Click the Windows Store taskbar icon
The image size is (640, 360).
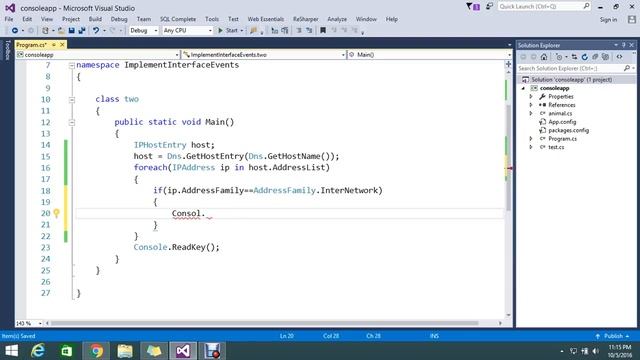[x=67, y=351]
